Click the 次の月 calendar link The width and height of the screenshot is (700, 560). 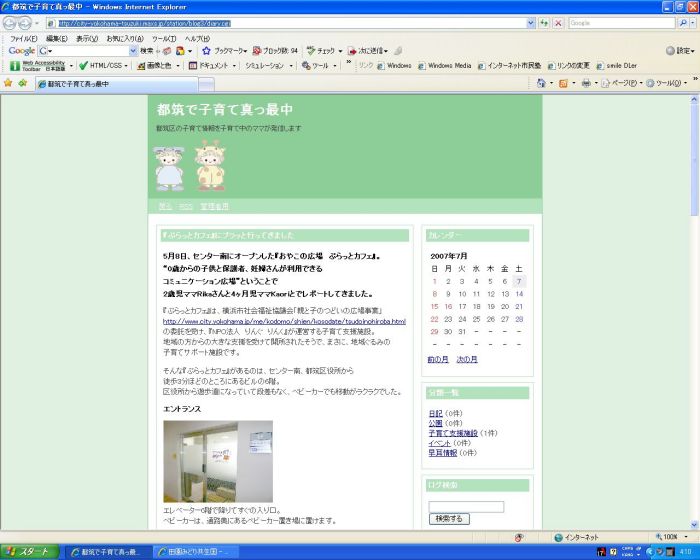[467, 359]
